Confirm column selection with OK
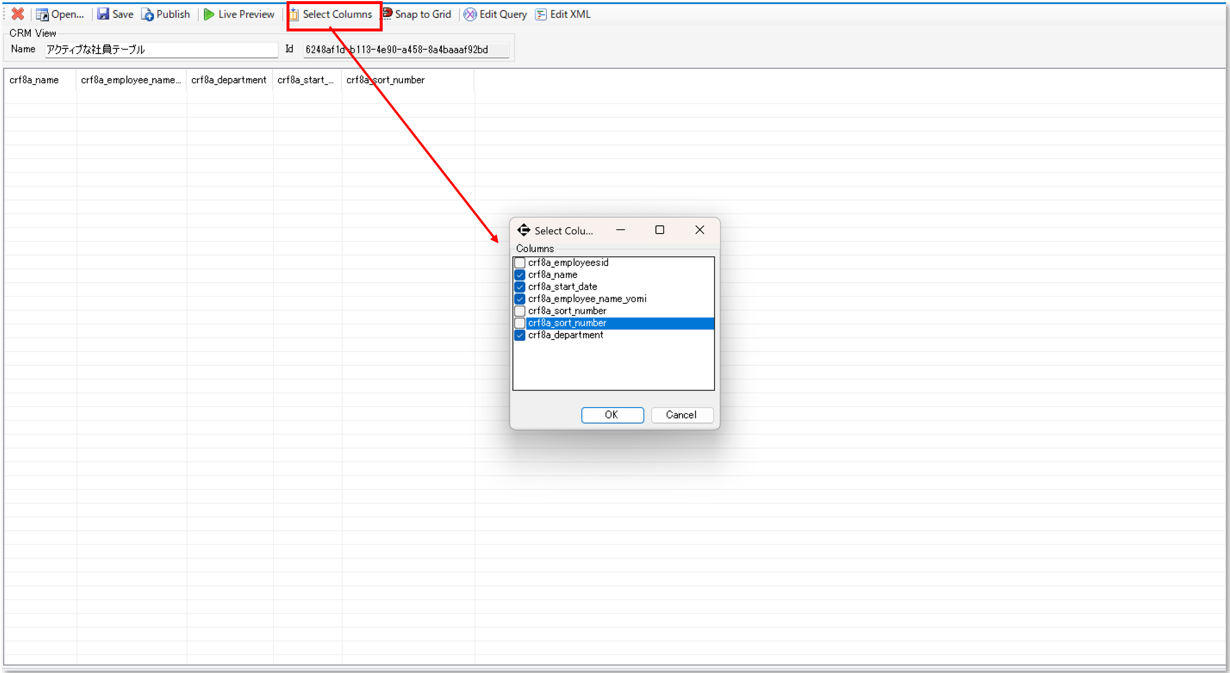 612,415
